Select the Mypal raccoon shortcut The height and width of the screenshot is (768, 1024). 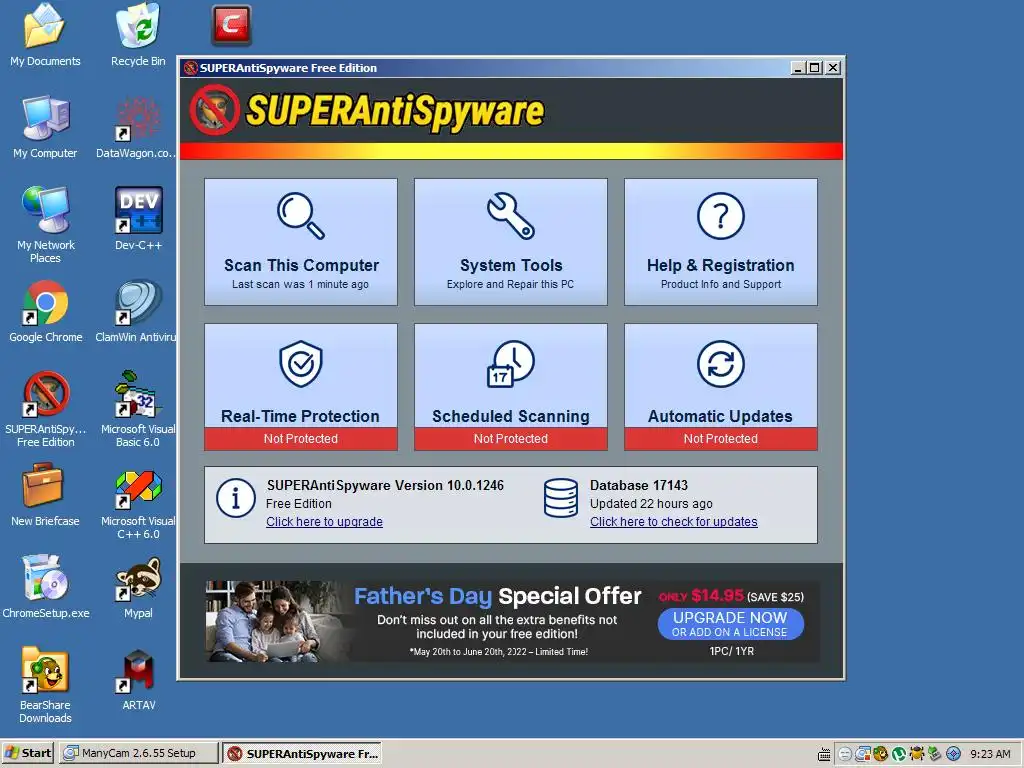(138, 579)
